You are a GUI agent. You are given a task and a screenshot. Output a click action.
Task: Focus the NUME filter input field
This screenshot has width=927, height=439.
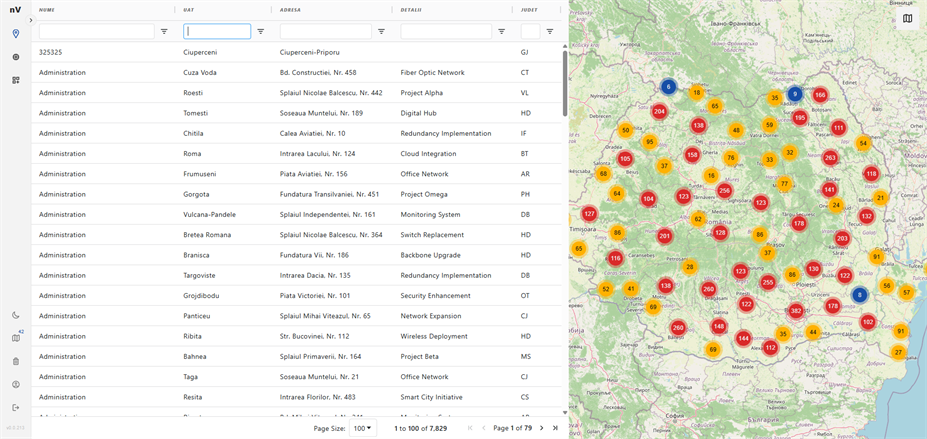click(97, 31)
